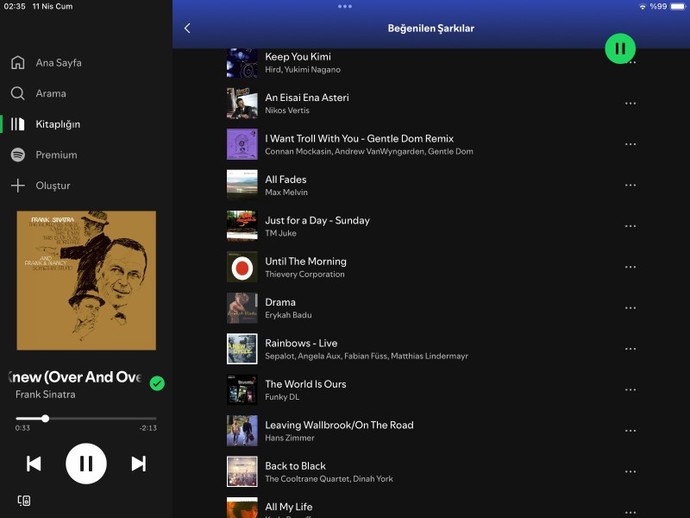Play Just for a Day - Sunday
Viewport: 690px width, 518px height.
coord(431,226)
